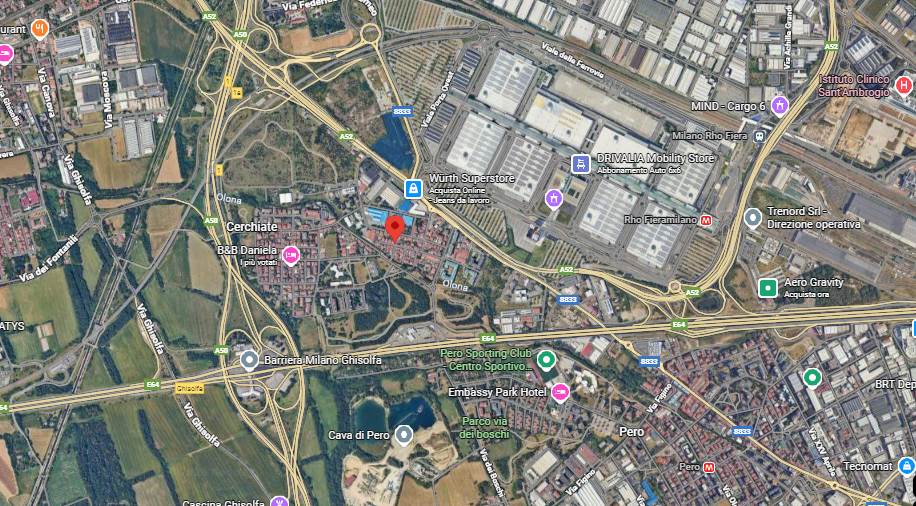Open the B&B Daniela hotel marker
Viewport: 916px width, 506px height.
[x=290, y=255]
